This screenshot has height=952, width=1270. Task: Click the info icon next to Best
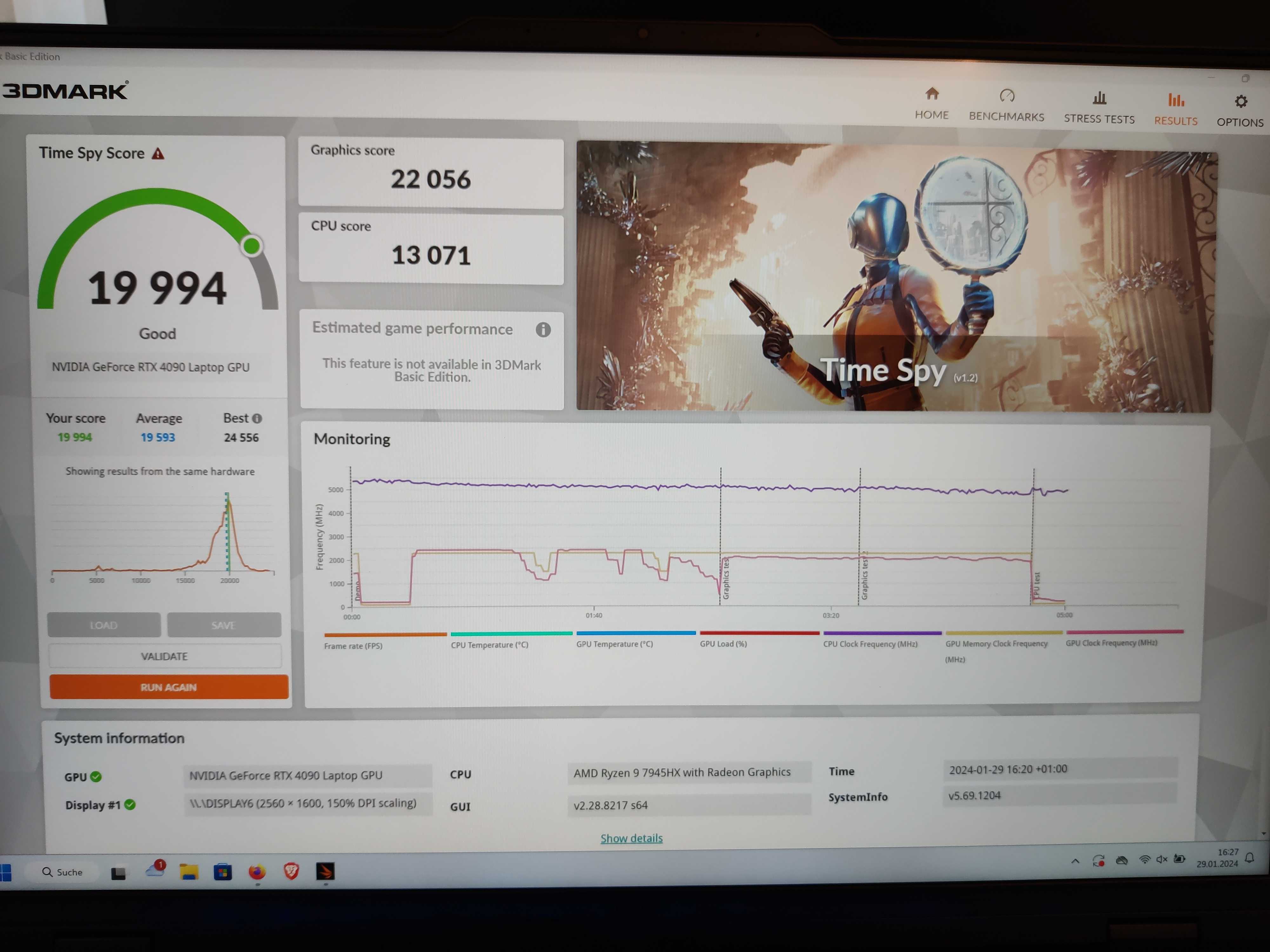[257, 418]
